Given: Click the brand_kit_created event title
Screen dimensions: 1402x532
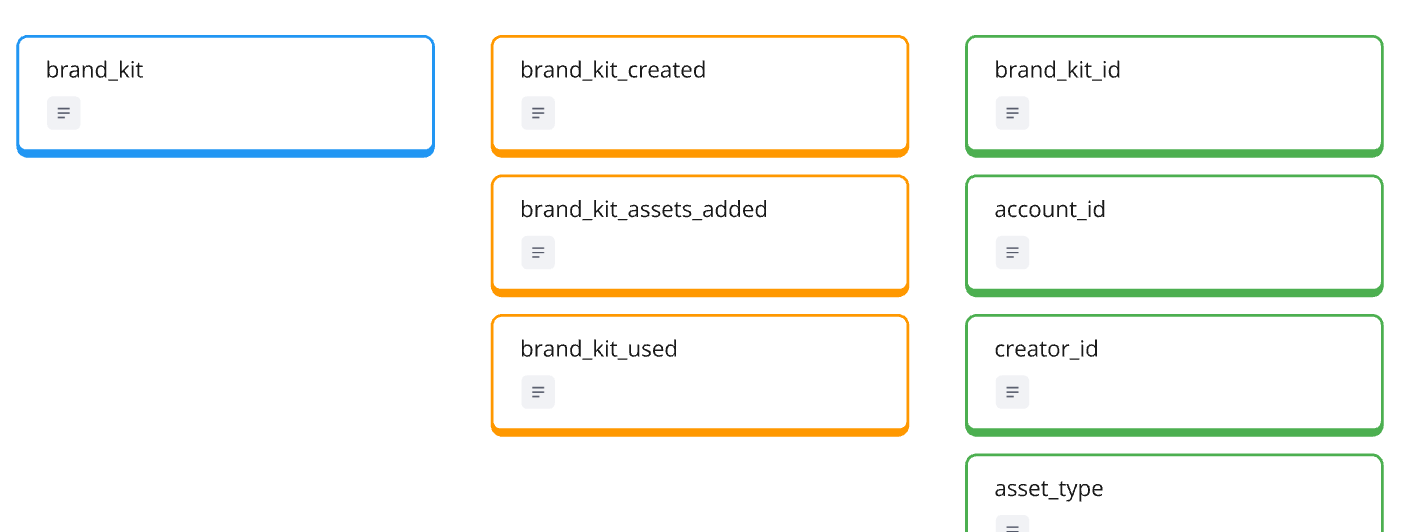Looking at the screenshot, I should 613,70.
